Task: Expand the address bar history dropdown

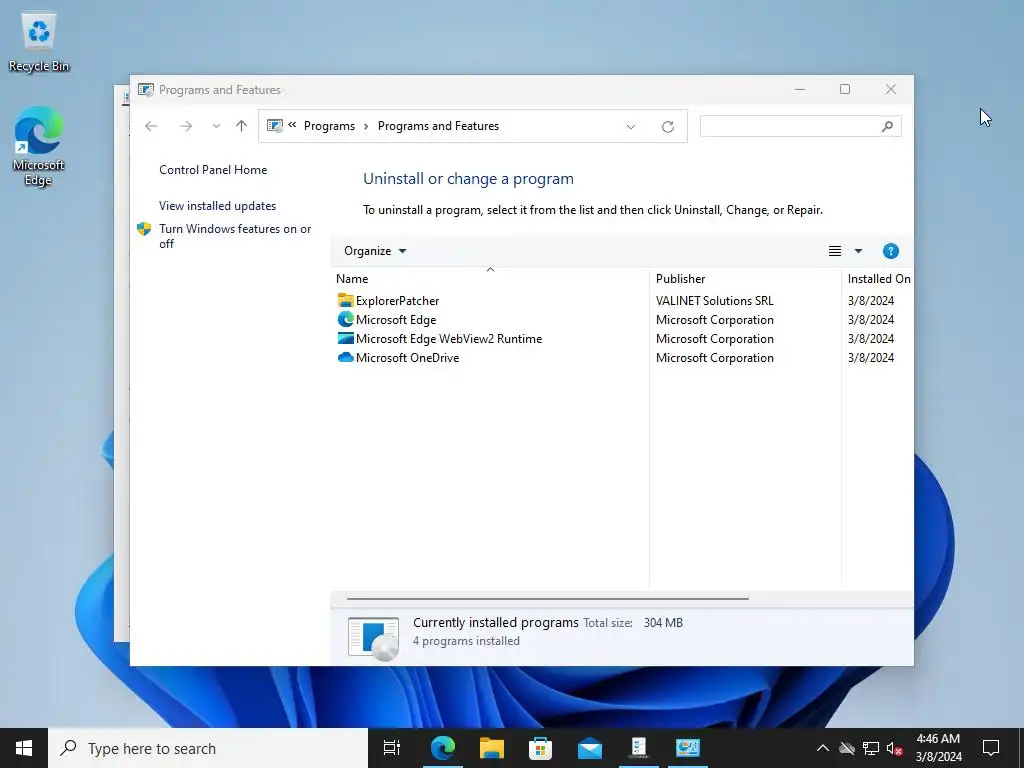Action: tap(631, 127)
